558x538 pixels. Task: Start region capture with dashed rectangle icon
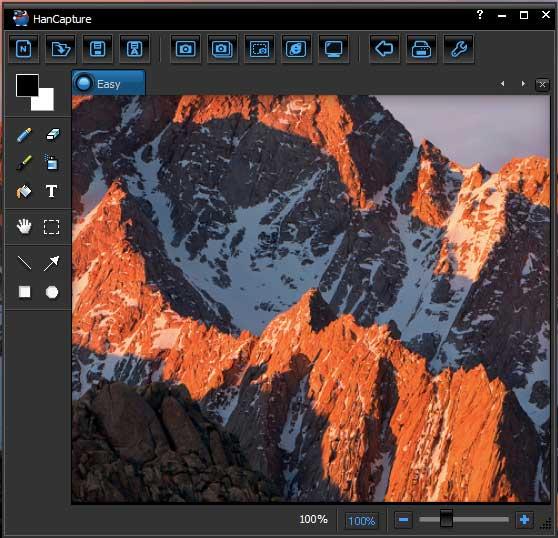259,49
